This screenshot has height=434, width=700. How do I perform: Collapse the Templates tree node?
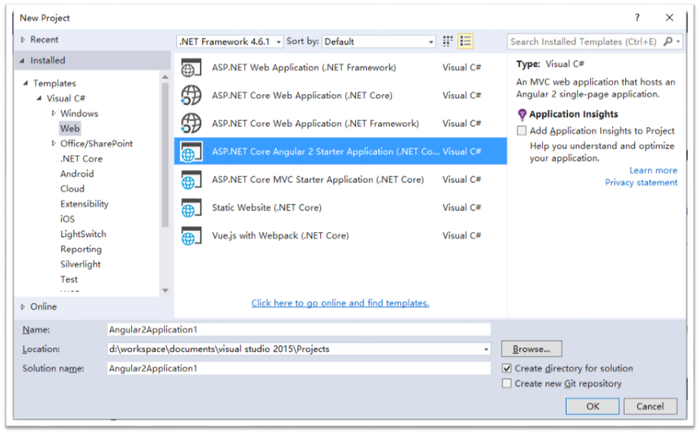[25, 83]
